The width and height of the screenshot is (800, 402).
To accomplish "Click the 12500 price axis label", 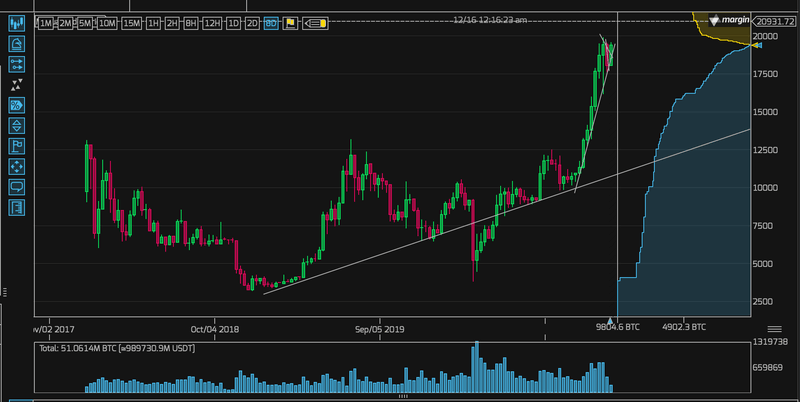I will coord(765,150).
